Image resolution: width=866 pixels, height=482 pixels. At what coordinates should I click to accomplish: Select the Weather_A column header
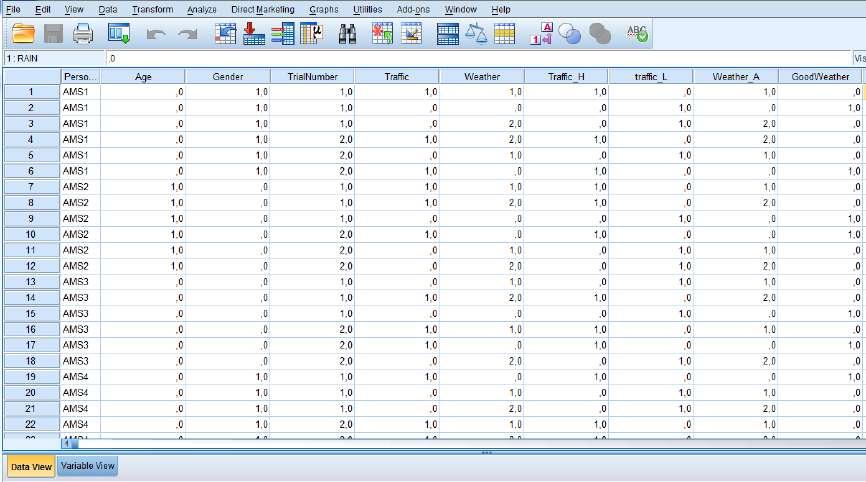click(x=736, y=77)
